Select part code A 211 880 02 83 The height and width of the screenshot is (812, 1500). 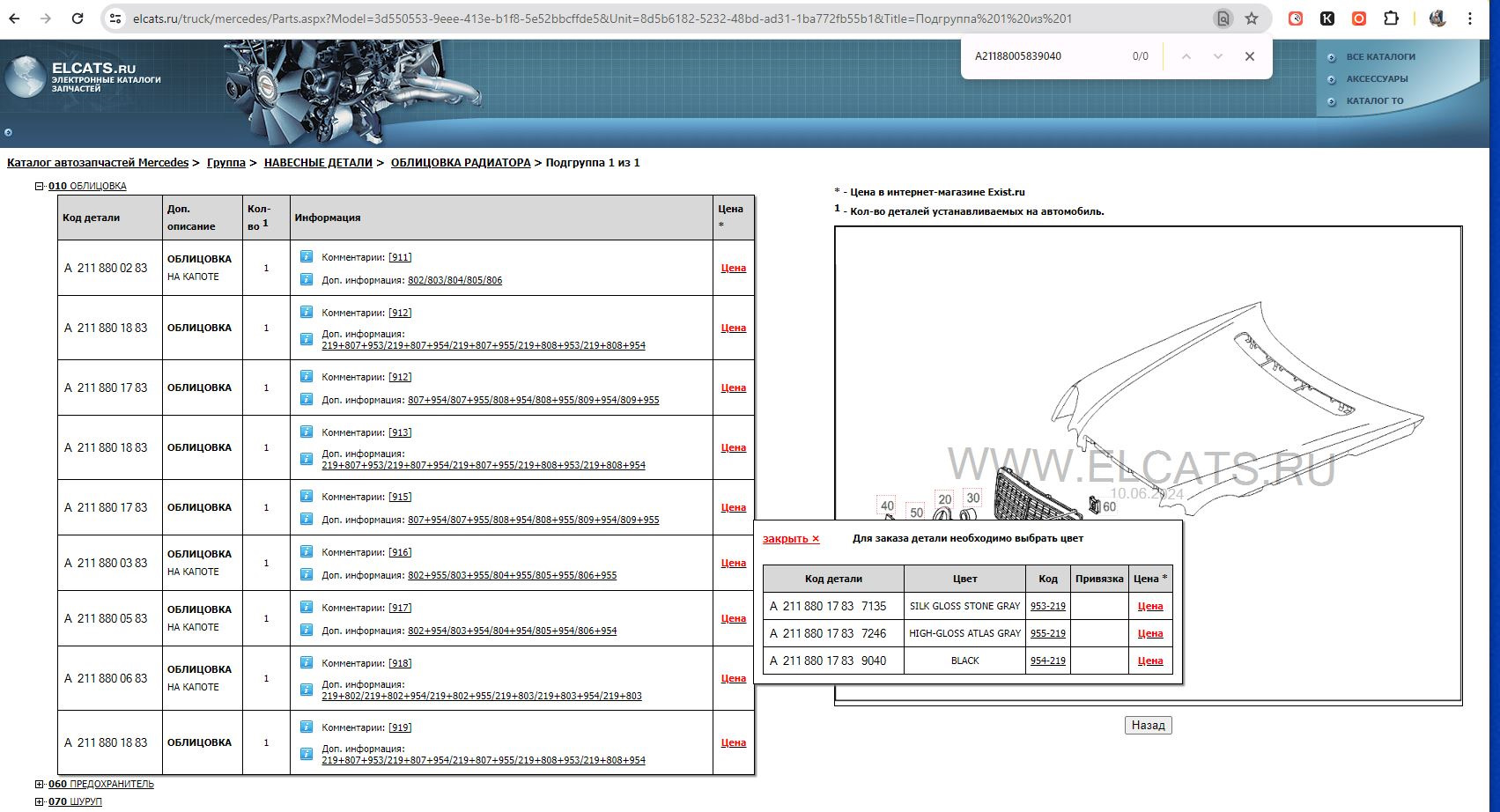pyautogui.click(x=106, y=268)
